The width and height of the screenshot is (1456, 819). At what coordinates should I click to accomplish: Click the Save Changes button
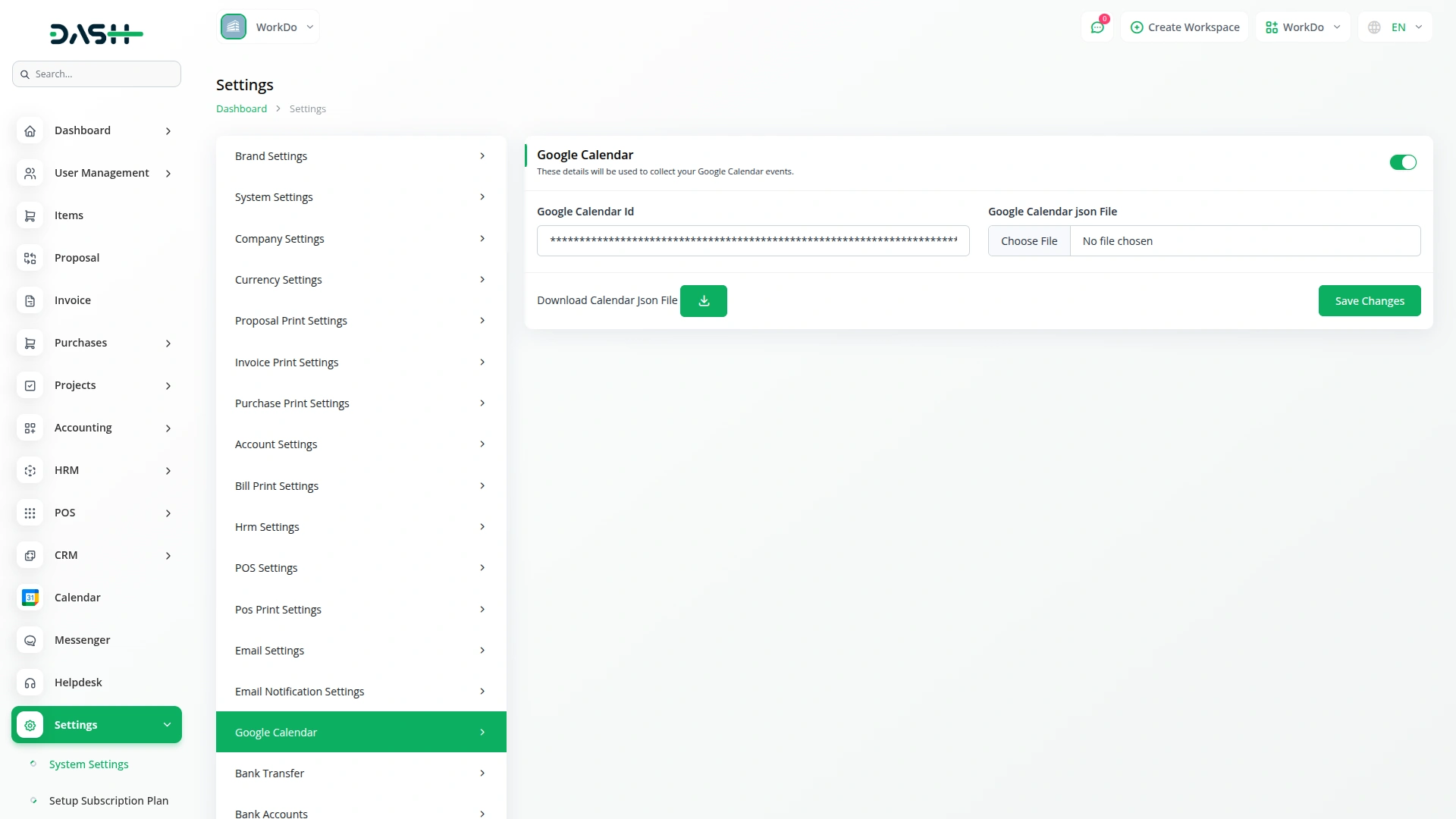point(1369,301)
